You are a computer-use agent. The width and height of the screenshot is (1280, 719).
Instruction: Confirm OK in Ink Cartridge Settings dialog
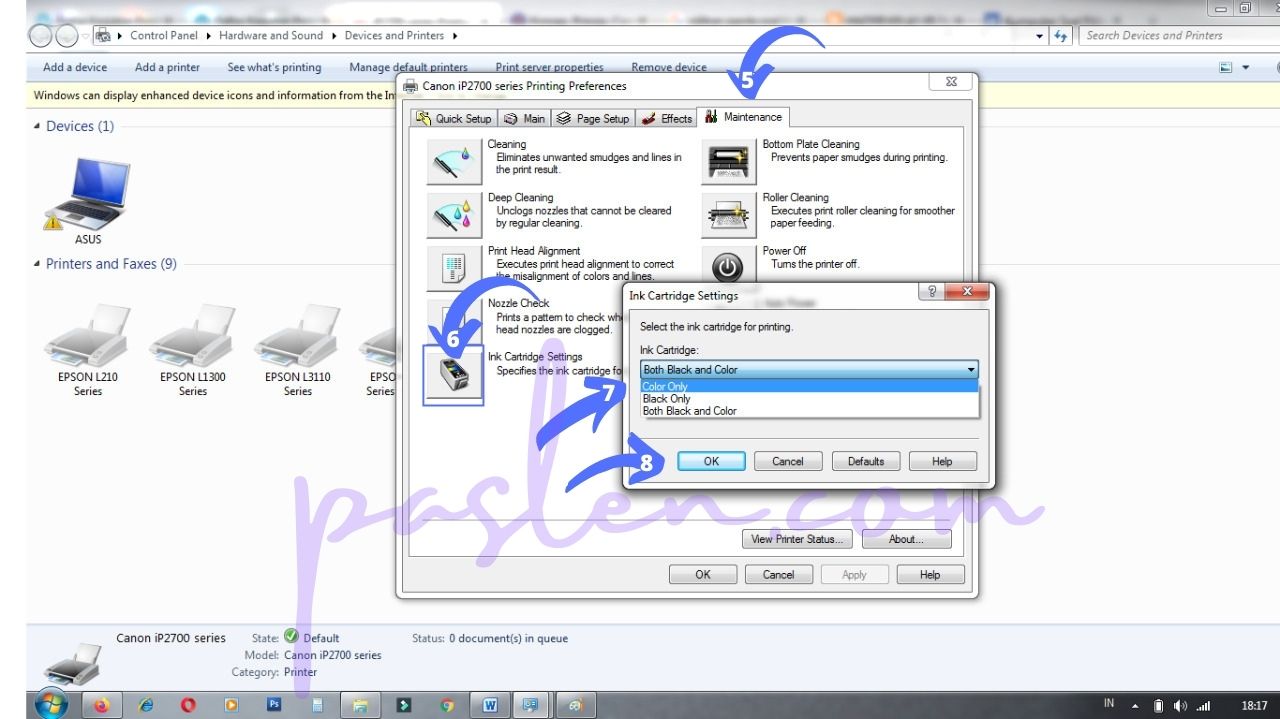pyautogui.click(x=711, y=462)
